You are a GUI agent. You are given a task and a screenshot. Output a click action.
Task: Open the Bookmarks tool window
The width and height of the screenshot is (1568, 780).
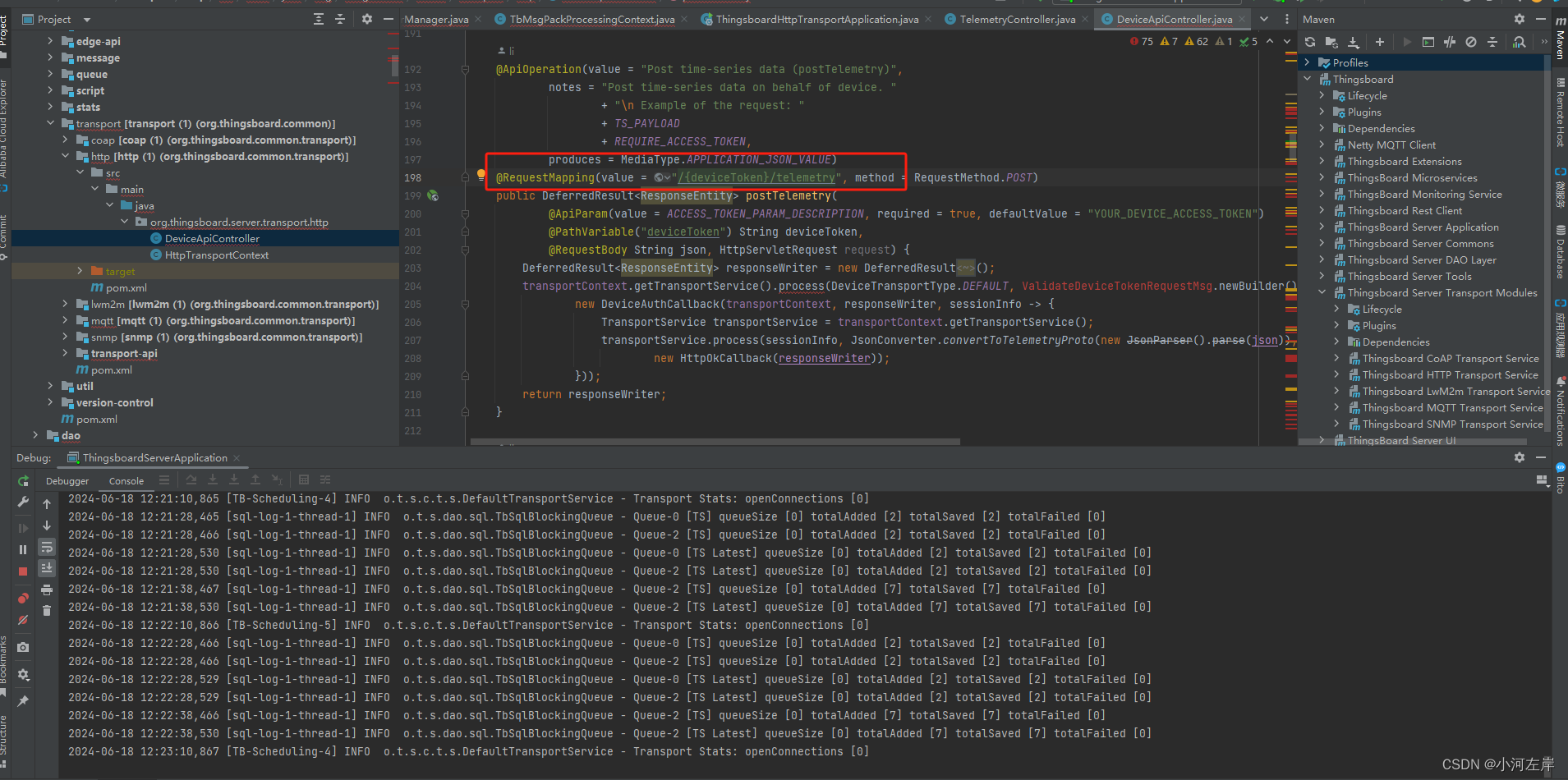coord(4,665)
